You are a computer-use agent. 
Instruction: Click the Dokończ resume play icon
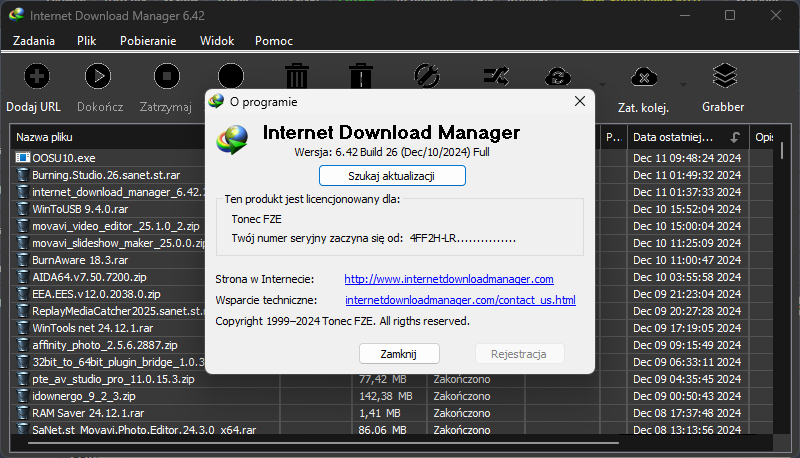pyautogui.click(x=97, y=77)
